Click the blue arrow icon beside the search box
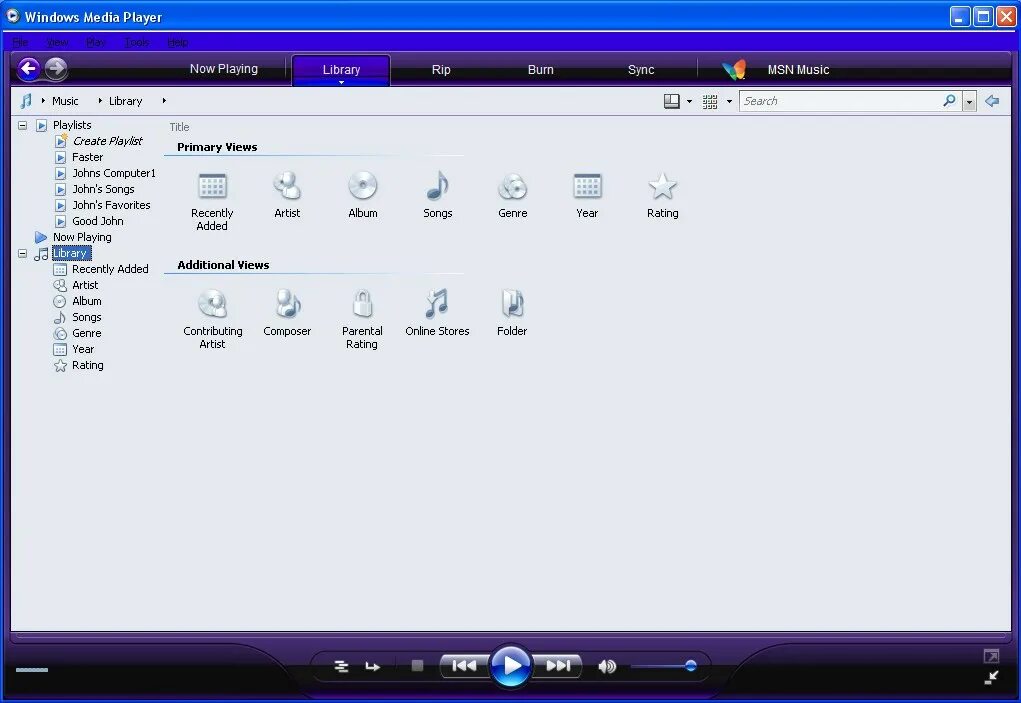This screenshot has height=703, width=1021. pyautogui.click(x=992, y=101)
